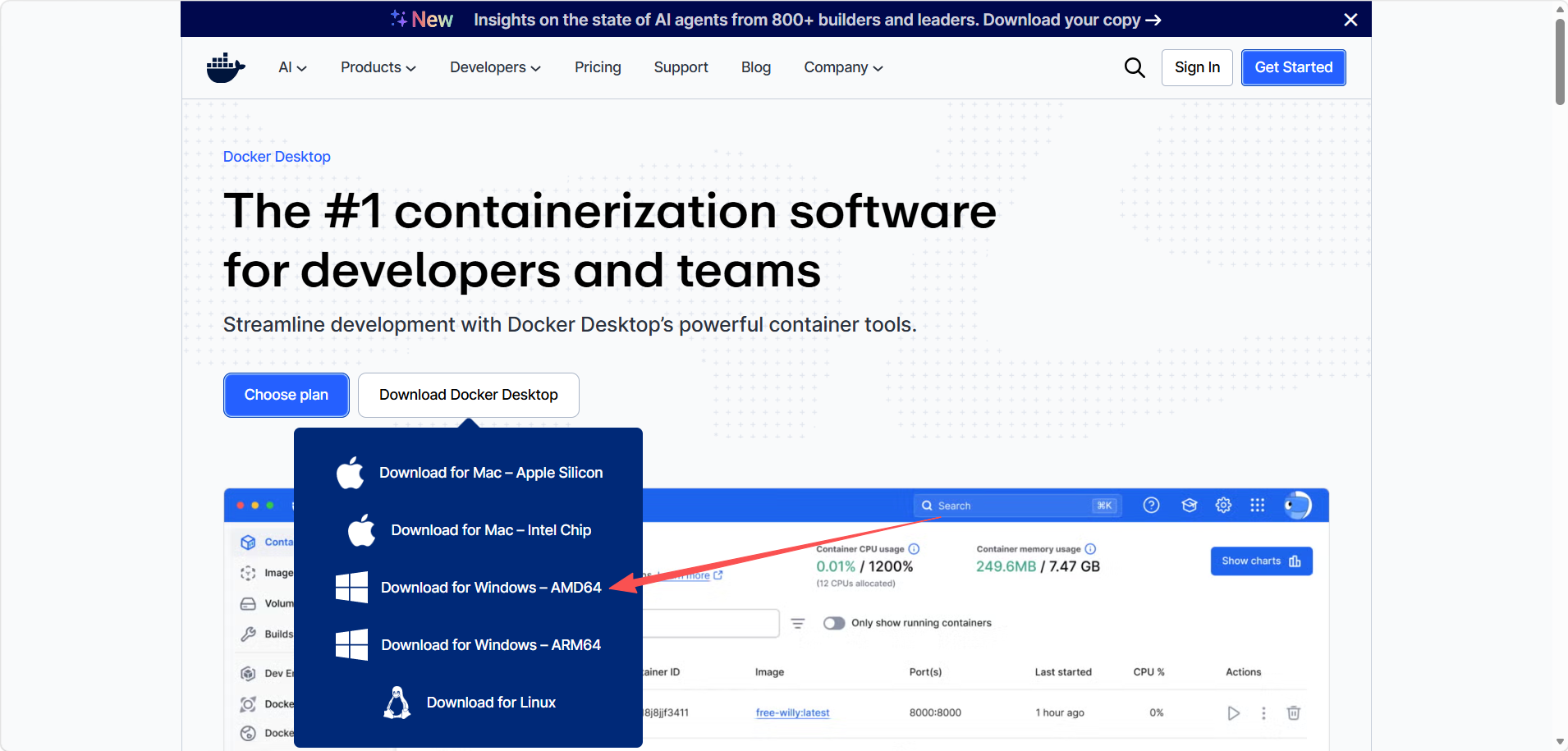Click the Dev Environments icon in sidebar
The height and width of the screenshot is (751, 1568).
pyautogui.click(x=248, y=674)
